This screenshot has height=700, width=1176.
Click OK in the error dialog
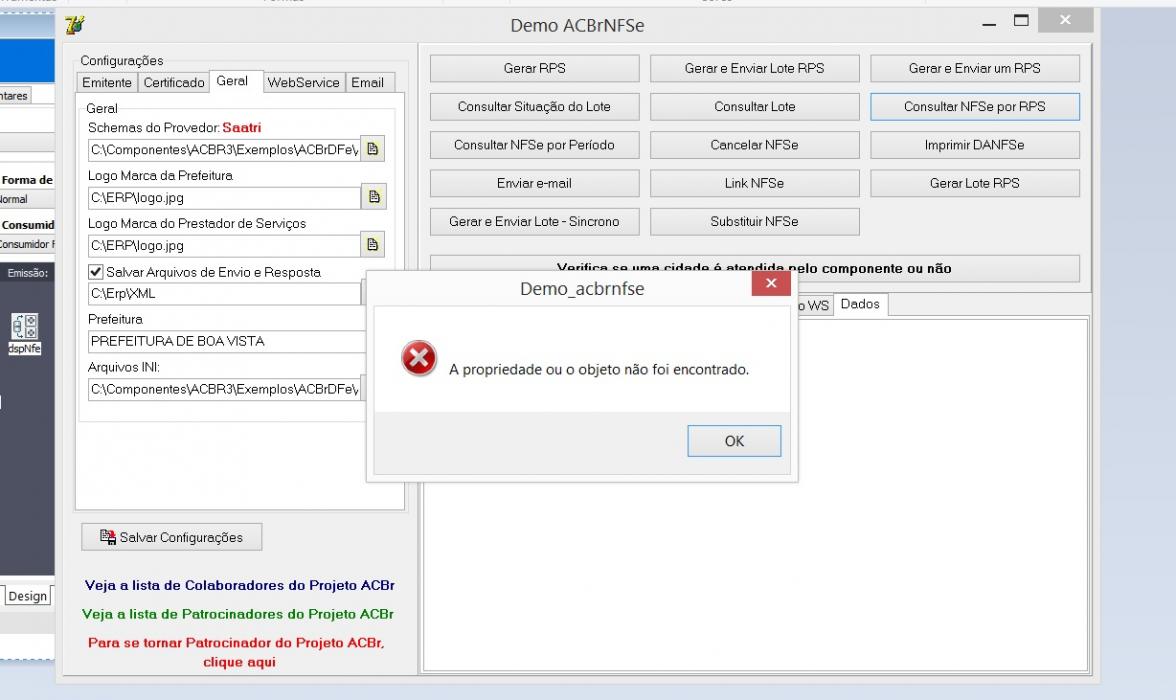tap(734, 441)
